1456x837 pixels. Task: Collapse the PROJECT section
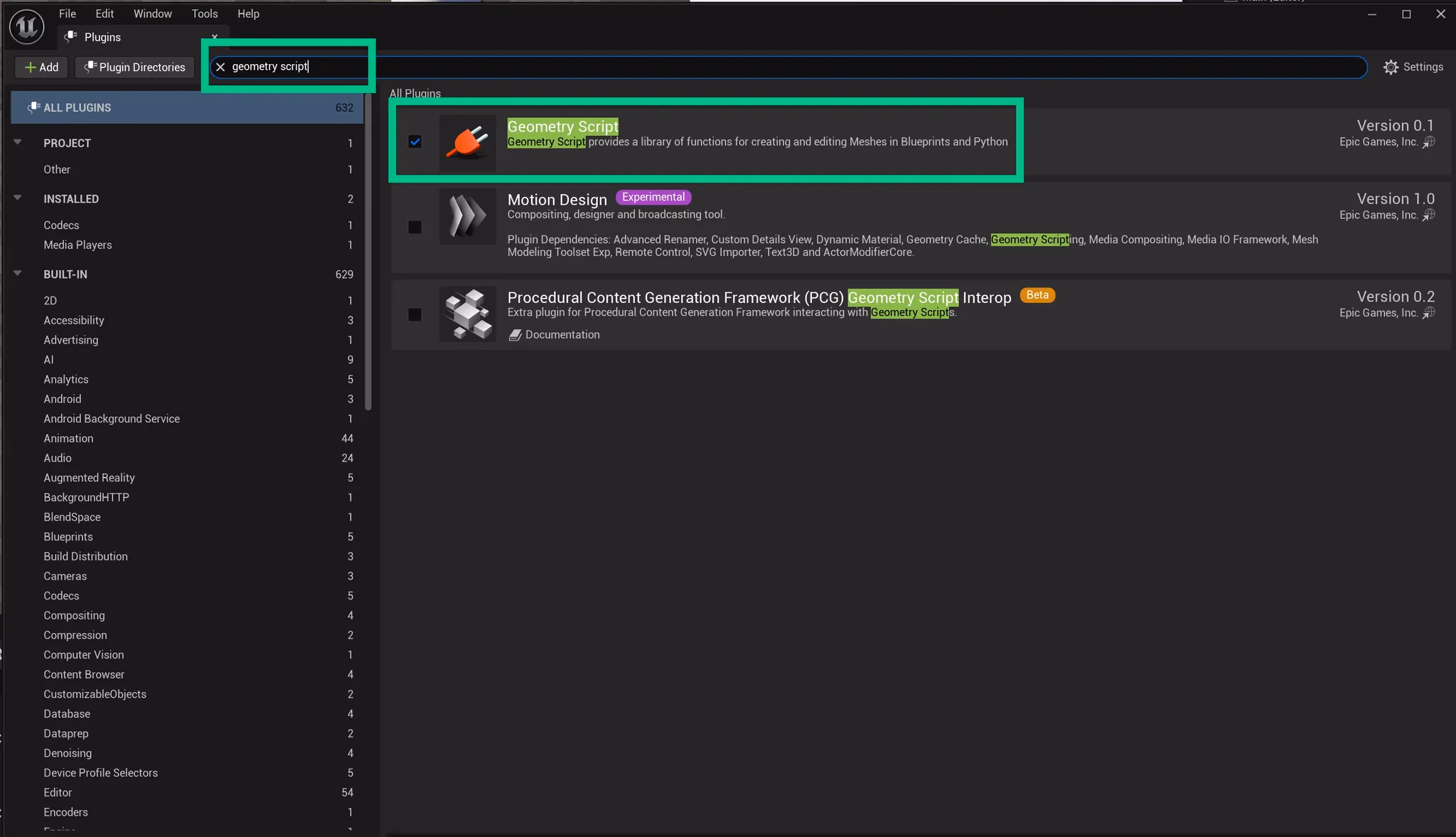[x=17, y=142]
